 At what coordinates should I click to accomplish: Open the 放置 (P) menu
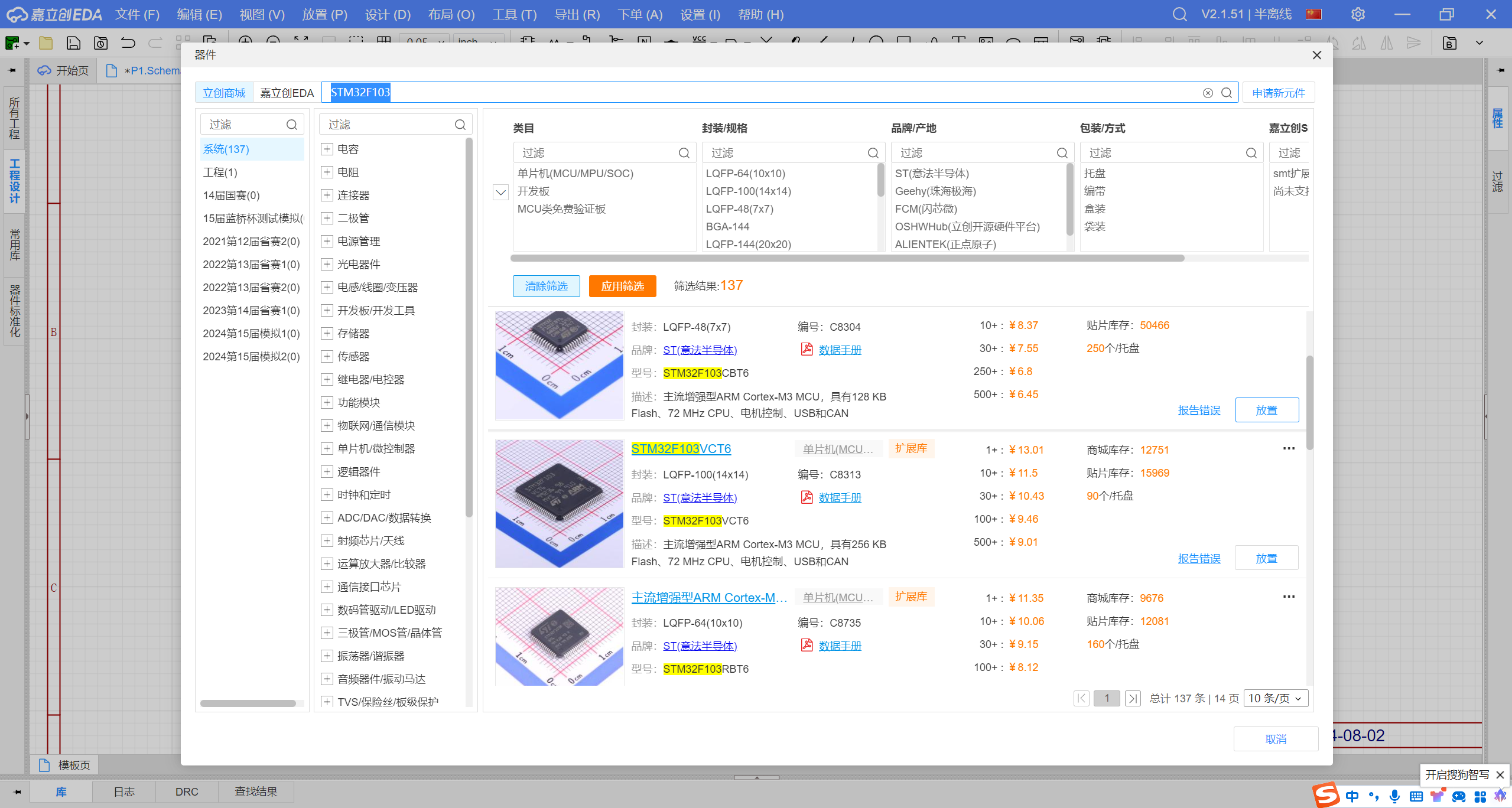pyautogui.click(x=324, y=14)
